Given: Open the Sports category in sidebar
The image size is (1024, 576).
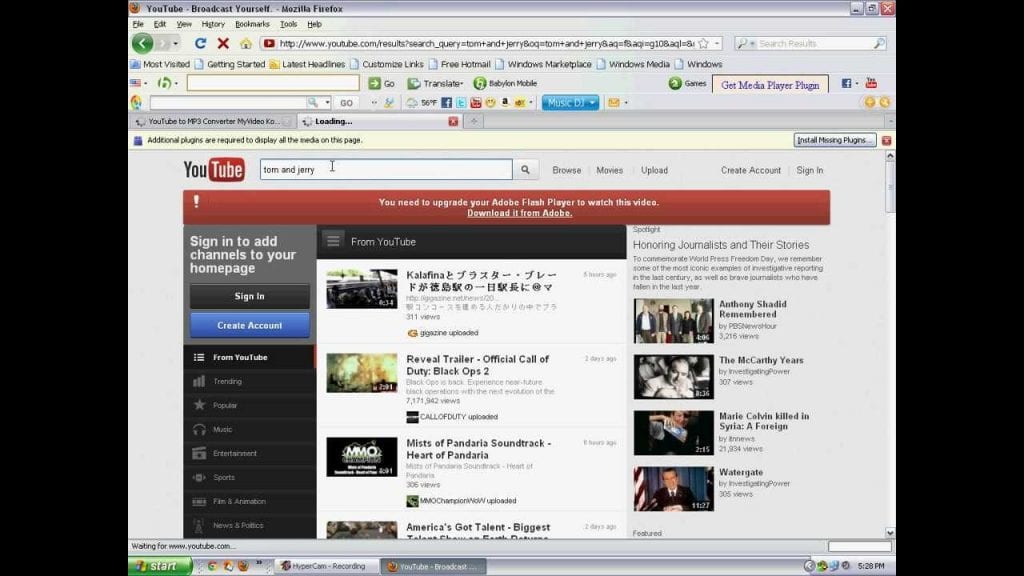Looking at the screenshot, I should 224,477.
